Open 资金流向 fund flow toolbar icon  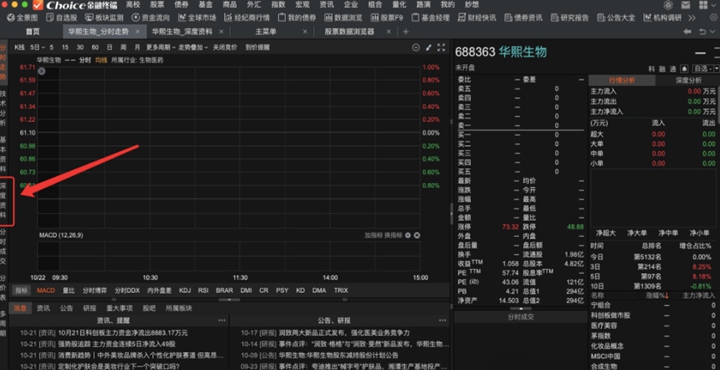pos(135,18)
